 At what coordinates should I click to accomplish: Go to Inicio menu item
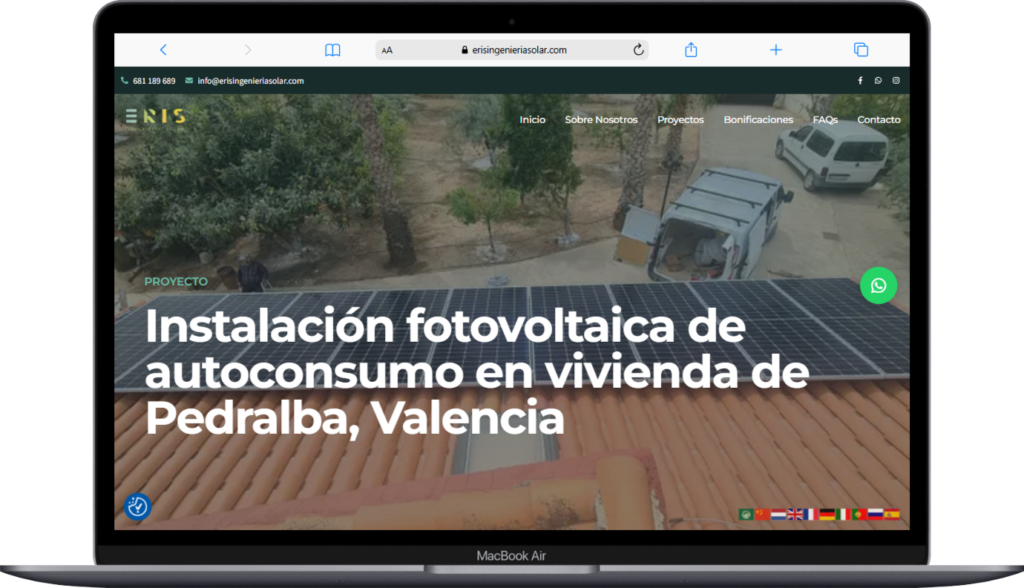pyautogui.click(x=532, y=120)
